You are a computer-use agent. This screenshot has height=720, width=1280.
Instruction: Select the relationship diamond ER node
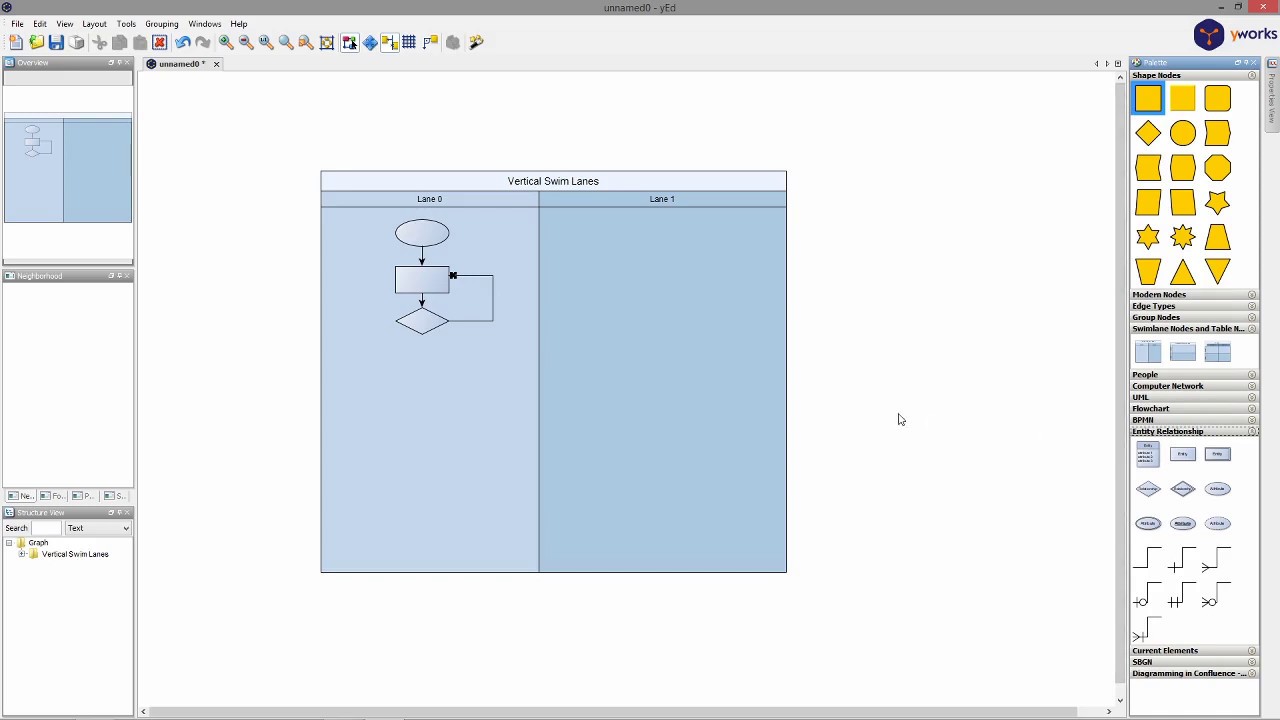pyautogui.click(x=1148, y=489)
